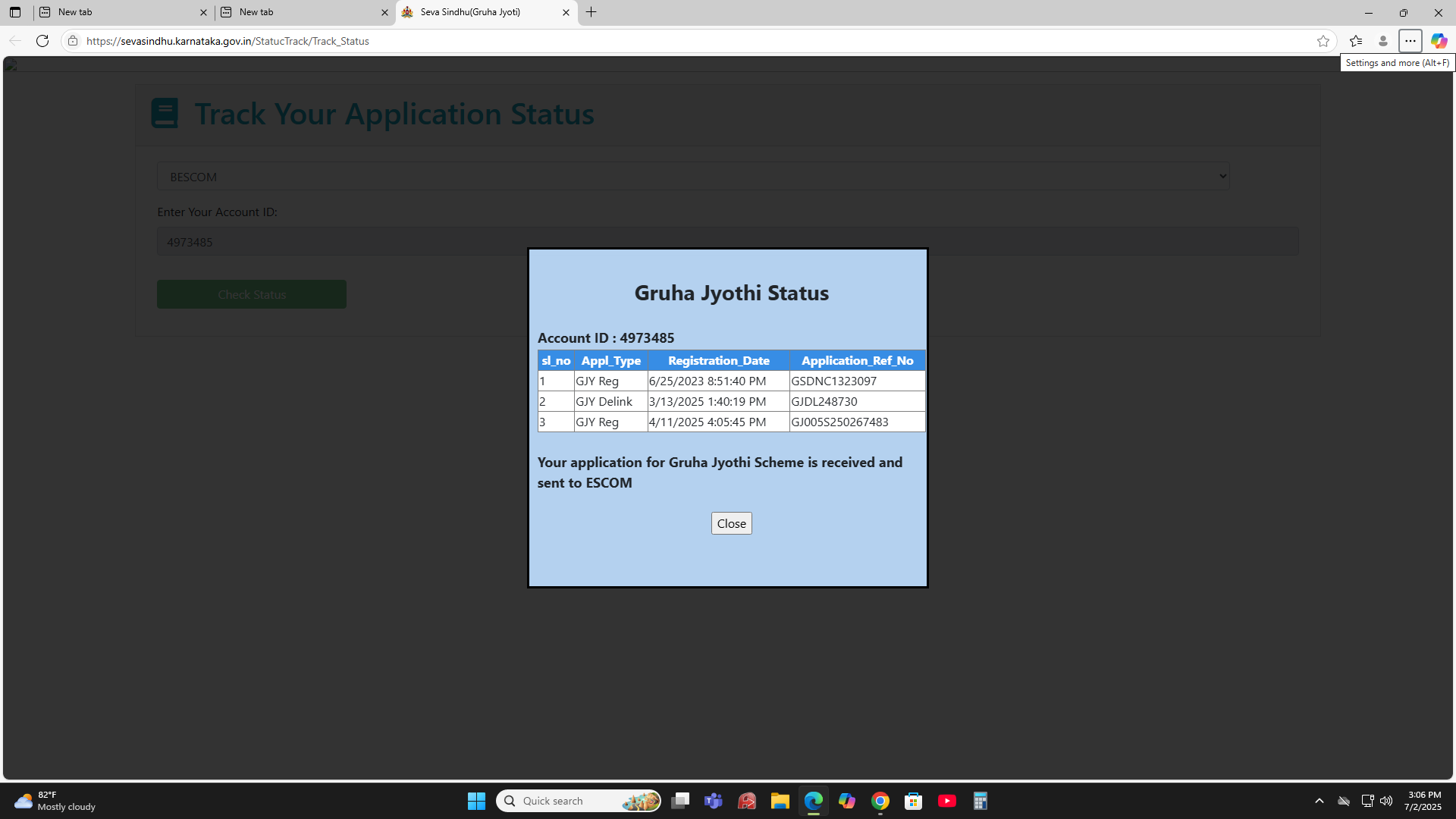The image size is (1456, 819).
Task: Open the Favorites list icon
Action: coord(1356,41)
